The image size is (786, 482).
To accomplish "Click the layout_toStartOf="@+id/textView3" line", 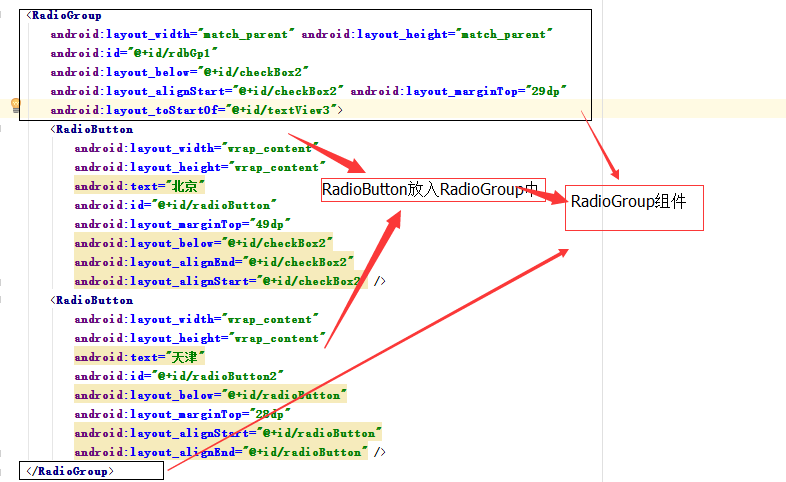I will [196, 110].
